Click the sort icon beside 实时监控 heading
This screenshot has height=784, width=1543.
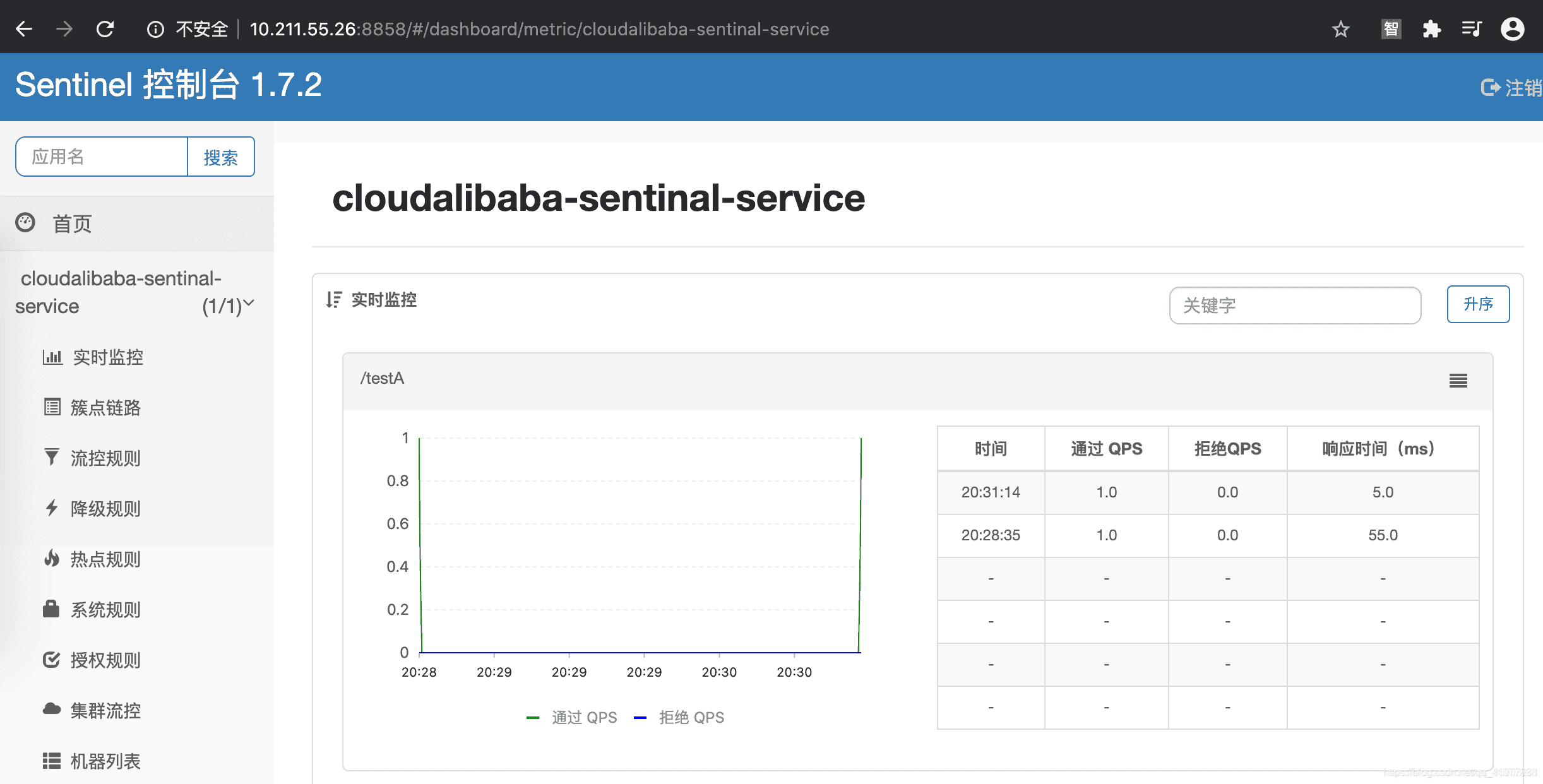tap(334, 299)
